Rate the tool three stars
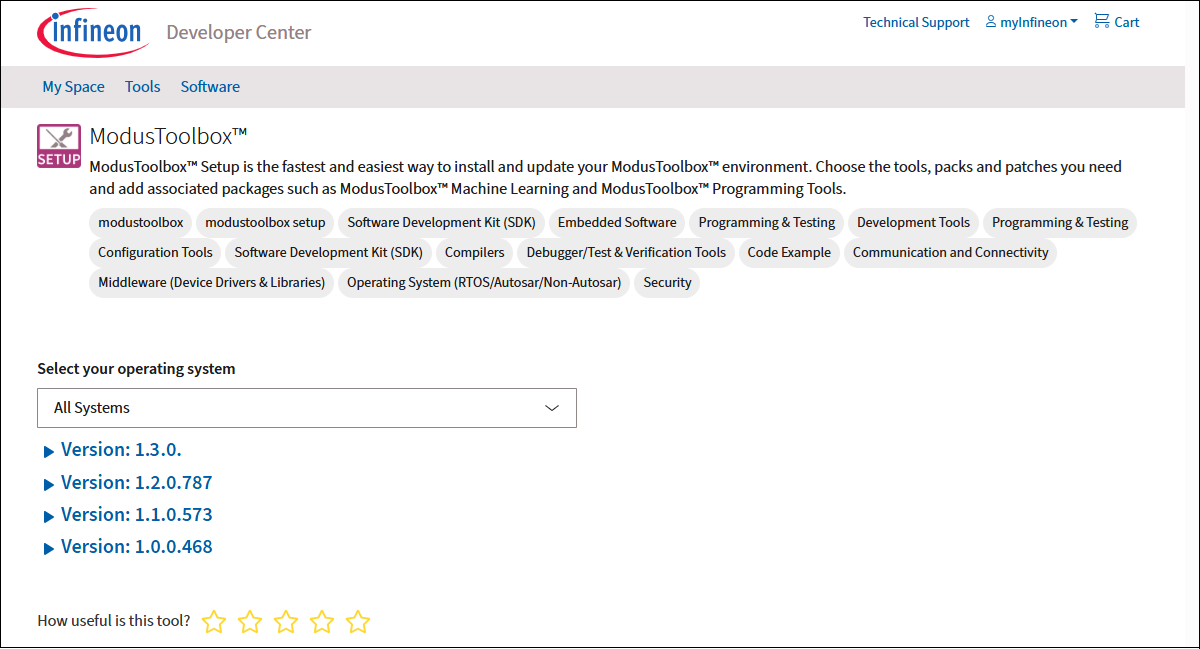The height and width of the screenshot is (649, 1200). pyautogui.click(x=286, y=622)
